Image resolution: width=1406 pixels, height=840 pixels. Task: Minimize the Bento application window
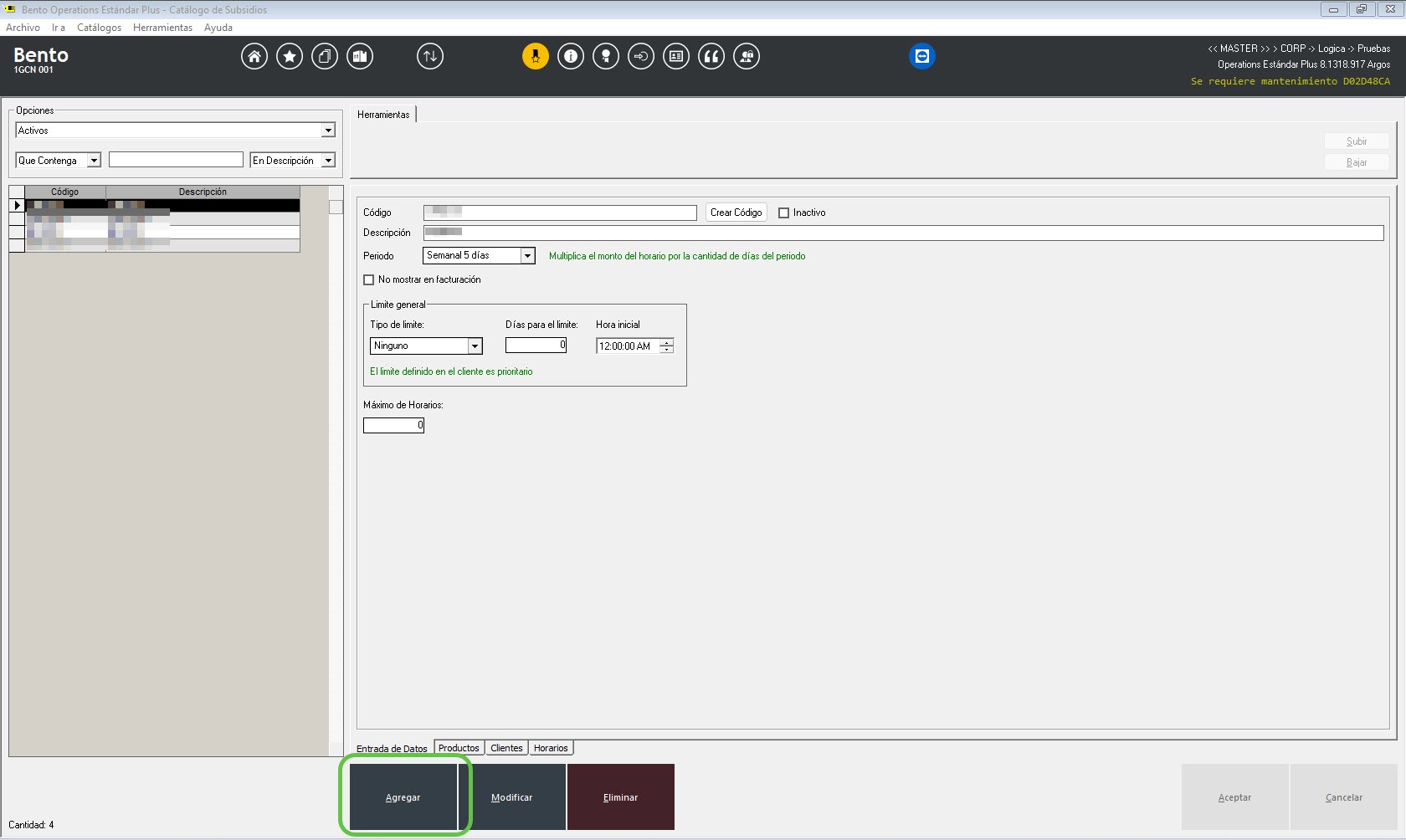coord(1333,9)
